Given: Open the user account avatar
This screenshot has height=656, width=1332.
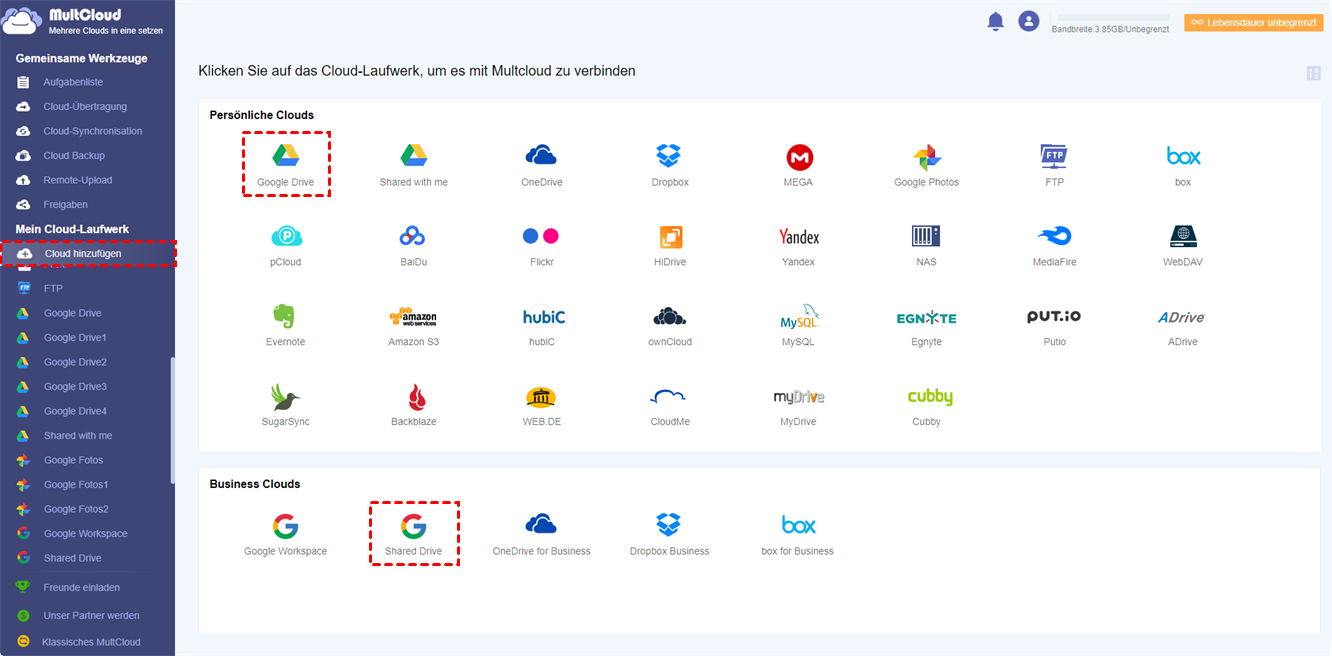Looking at the screenshot, I should click(x=1028, y=21).
